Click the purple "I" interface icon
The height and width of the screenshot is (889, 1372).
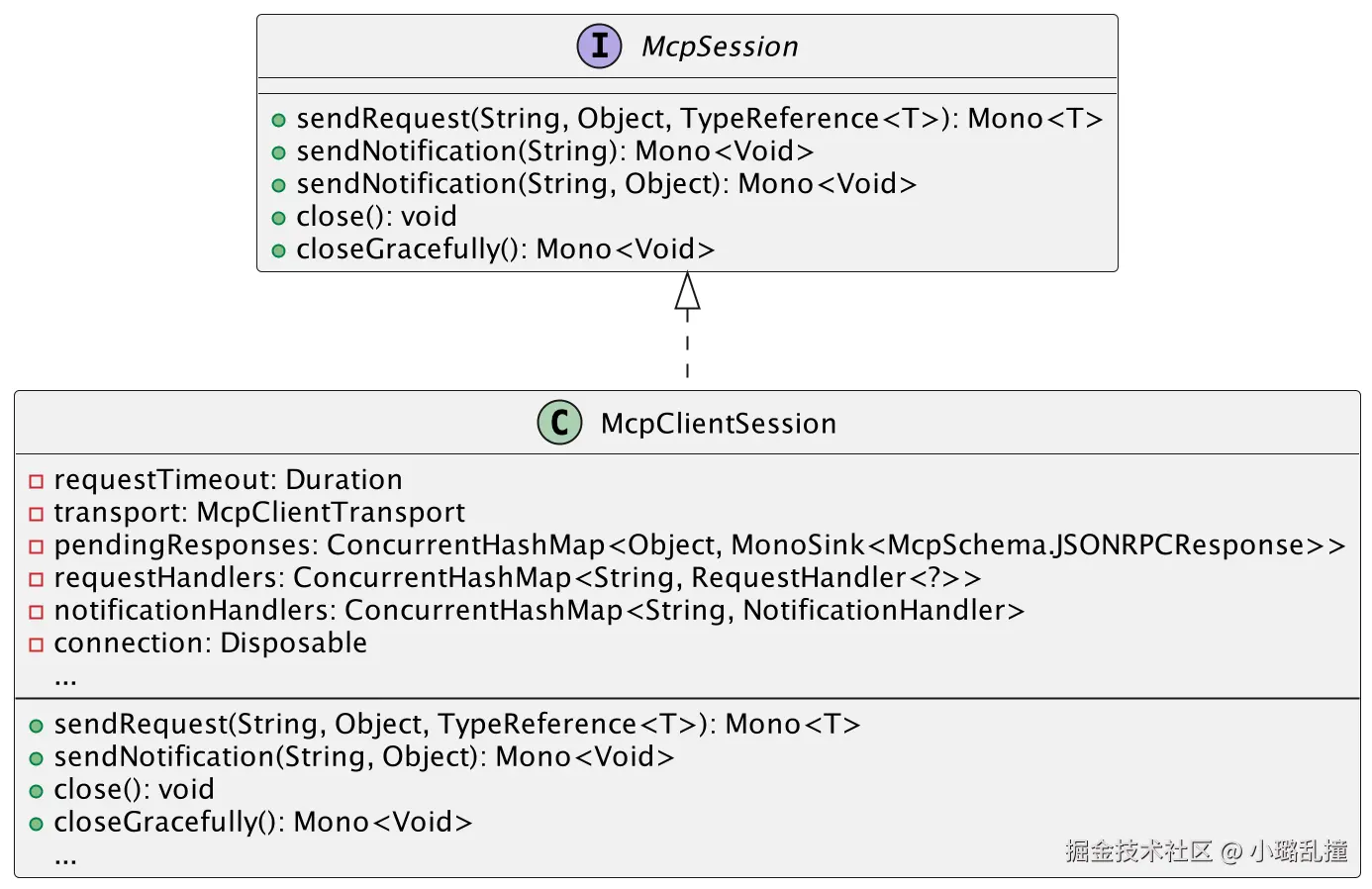tap(599, 46)
